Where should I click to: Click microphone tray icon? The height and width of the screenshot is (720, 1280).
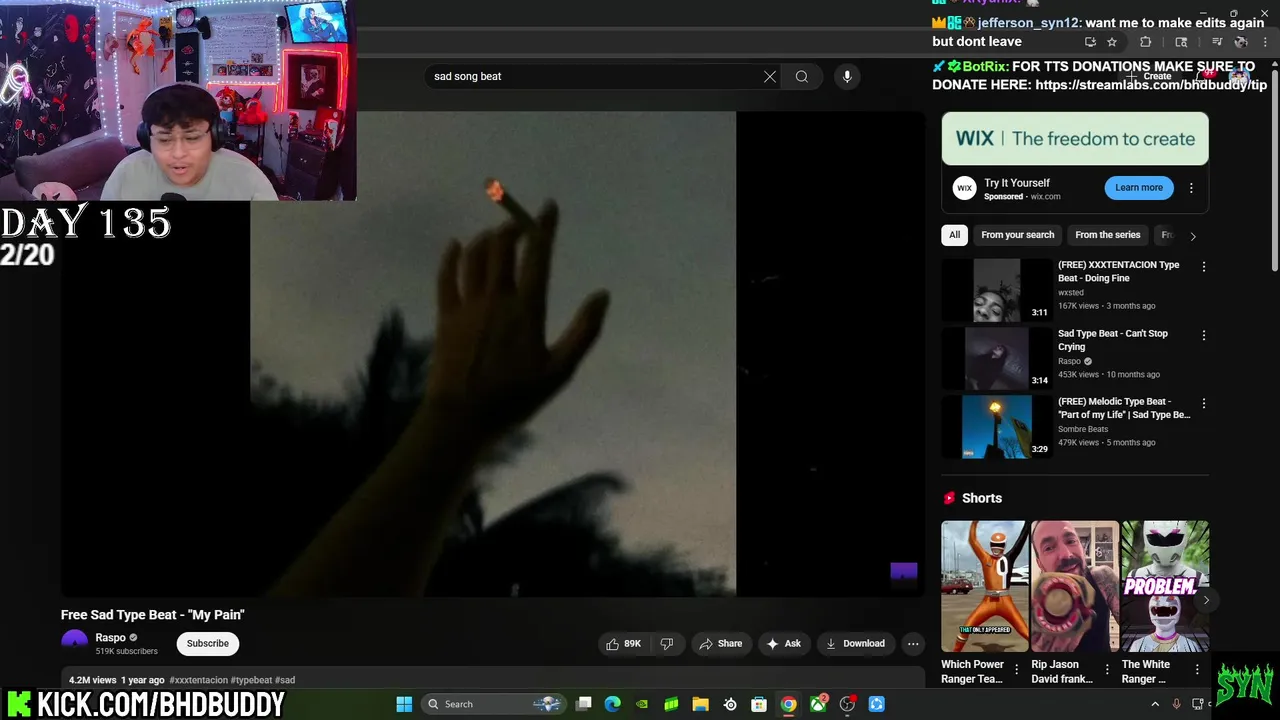pos(1177,704)
